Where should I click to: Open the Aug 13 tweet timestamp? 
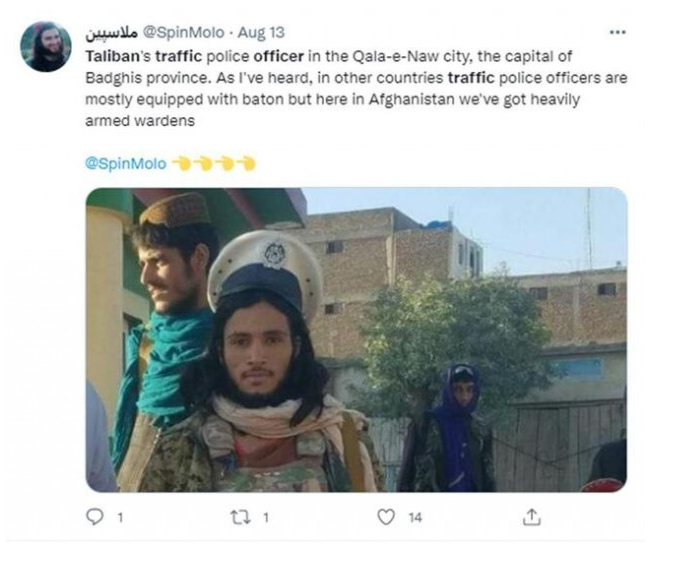click(x=261, y=33)
